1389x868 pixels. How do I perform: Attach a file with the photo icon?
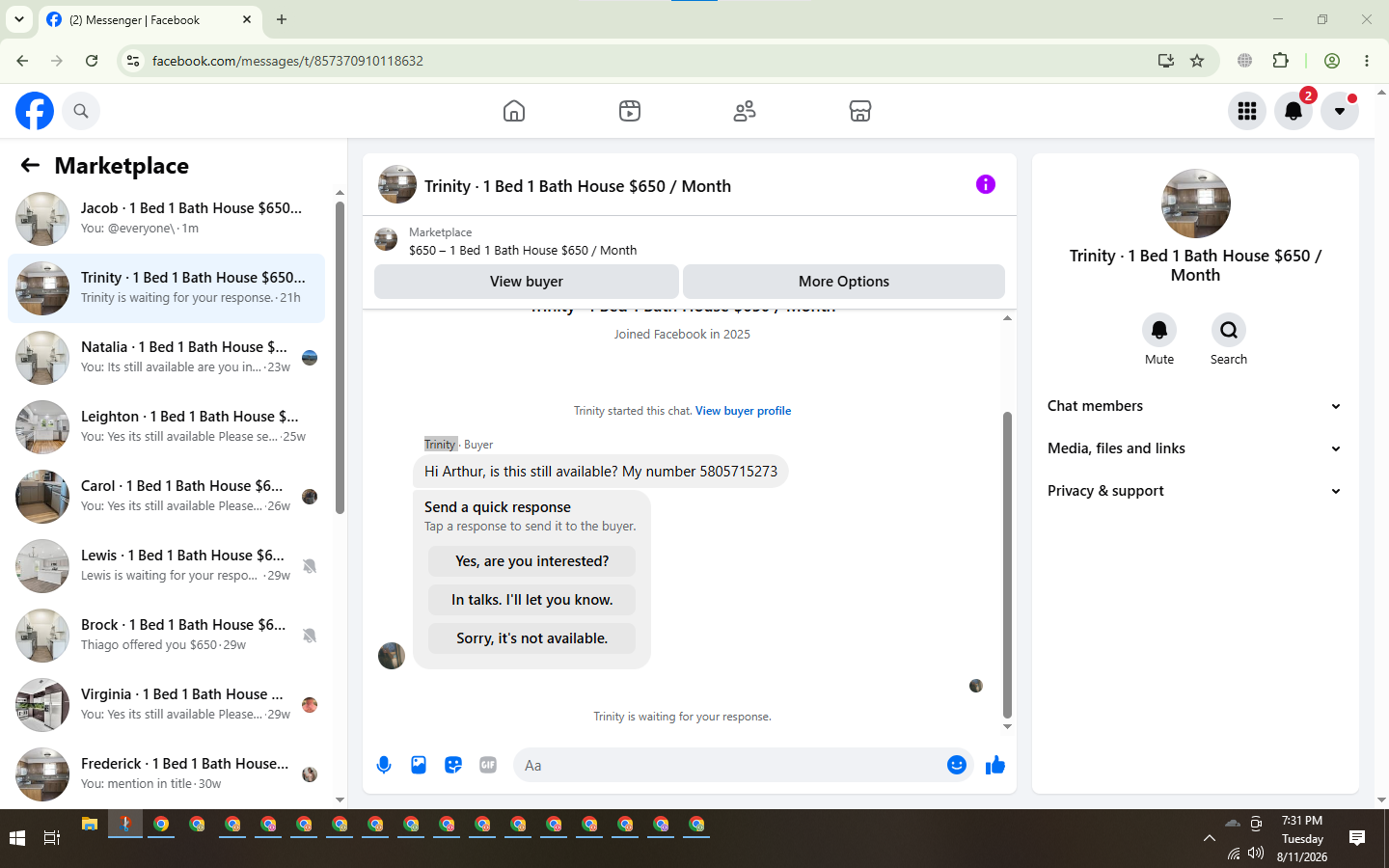point(419,765)
